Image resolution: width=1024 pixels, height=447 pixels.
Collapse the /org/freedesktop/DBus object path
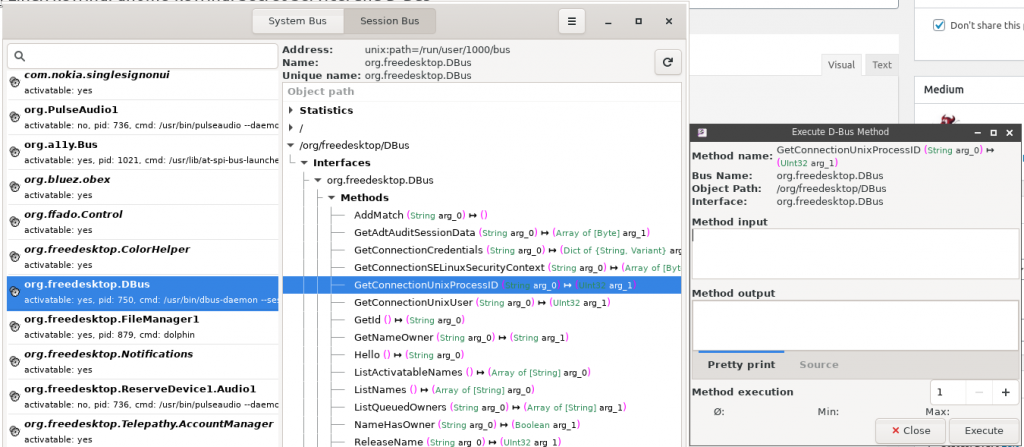(x=291, y=145)
